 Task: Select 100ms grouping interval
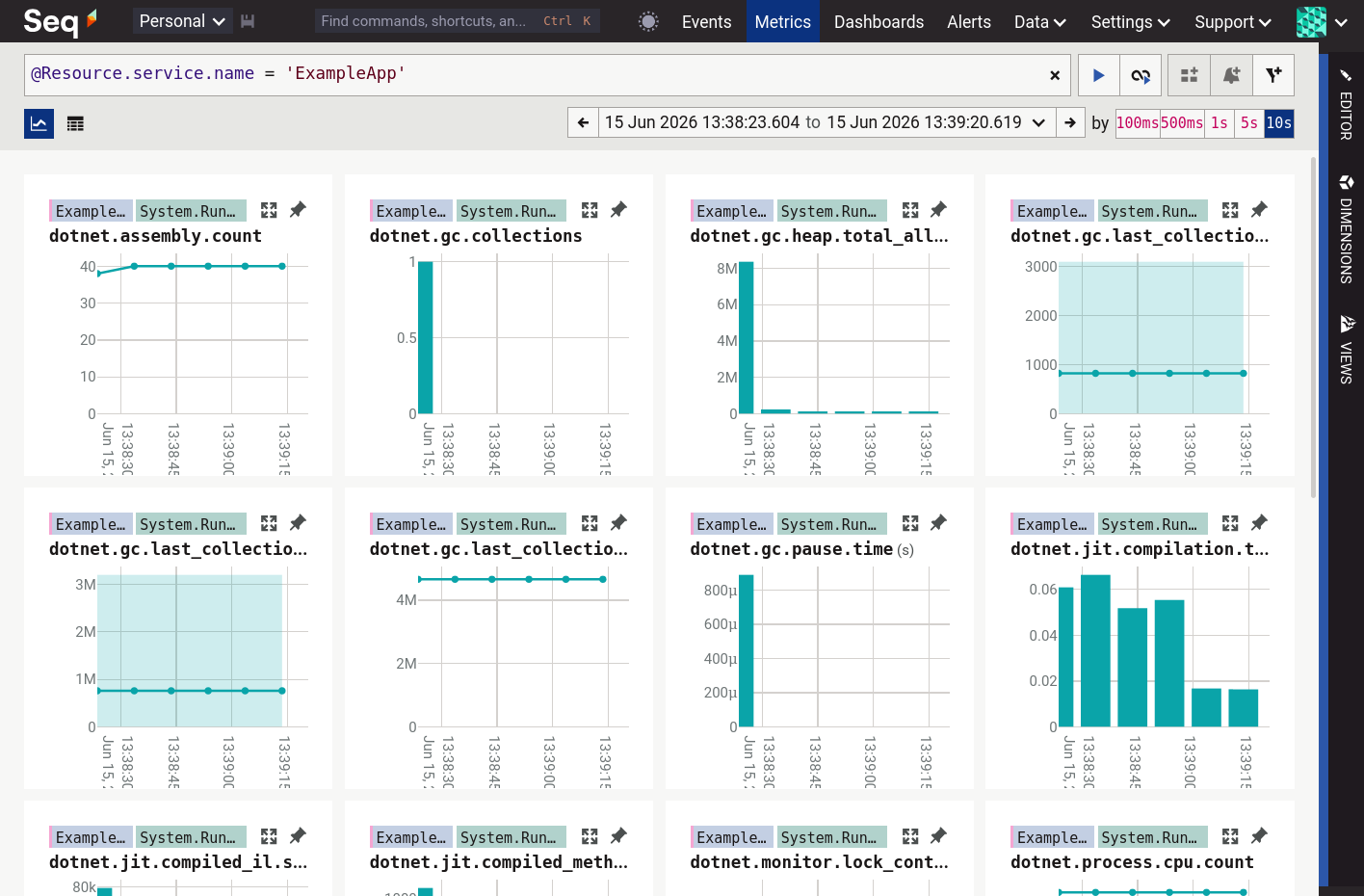click(1138, 123)
